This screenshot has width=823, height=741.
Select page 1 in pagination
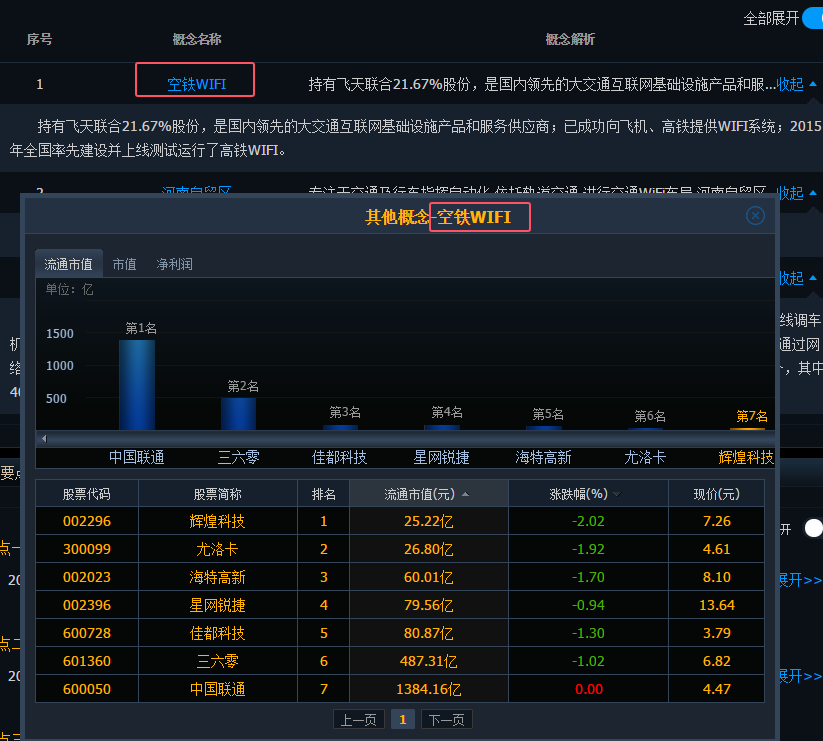coord(403,719)
